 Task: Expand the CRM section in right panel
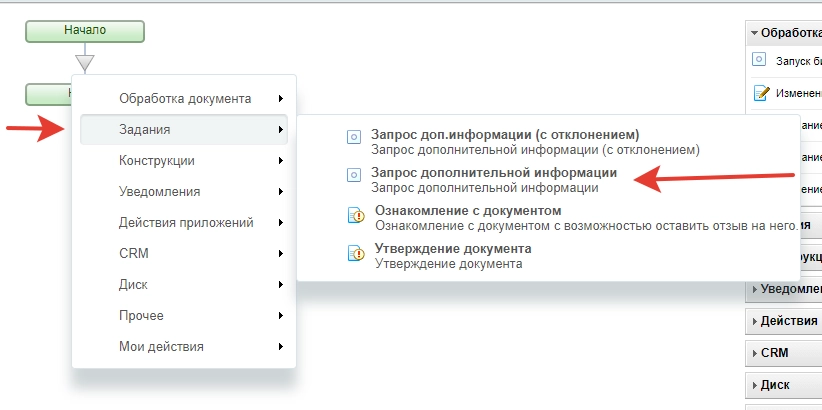pyautogui.click(x=784, y=353)
